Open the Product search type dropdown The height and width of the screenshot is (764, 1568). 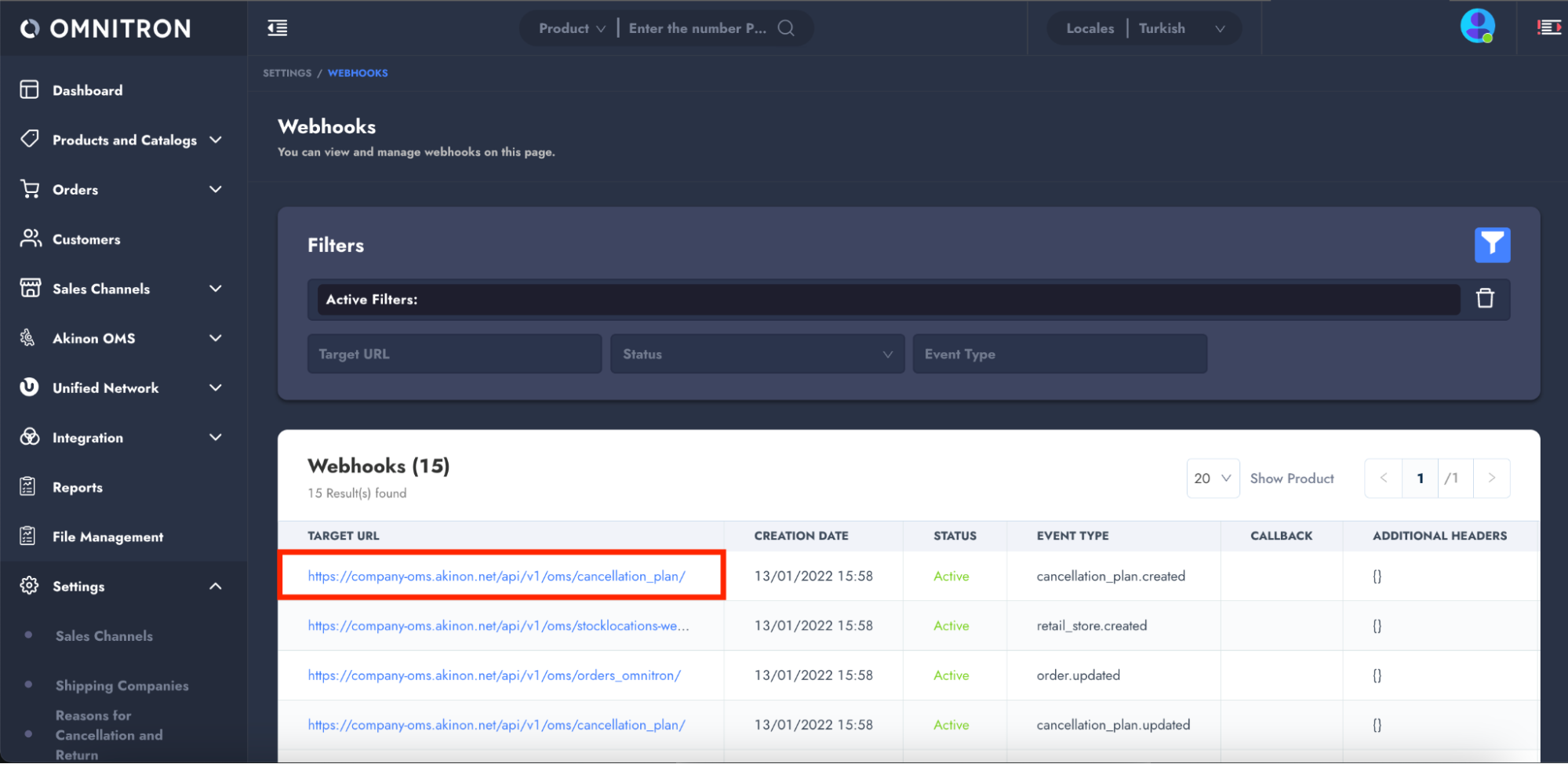[571, 29]
